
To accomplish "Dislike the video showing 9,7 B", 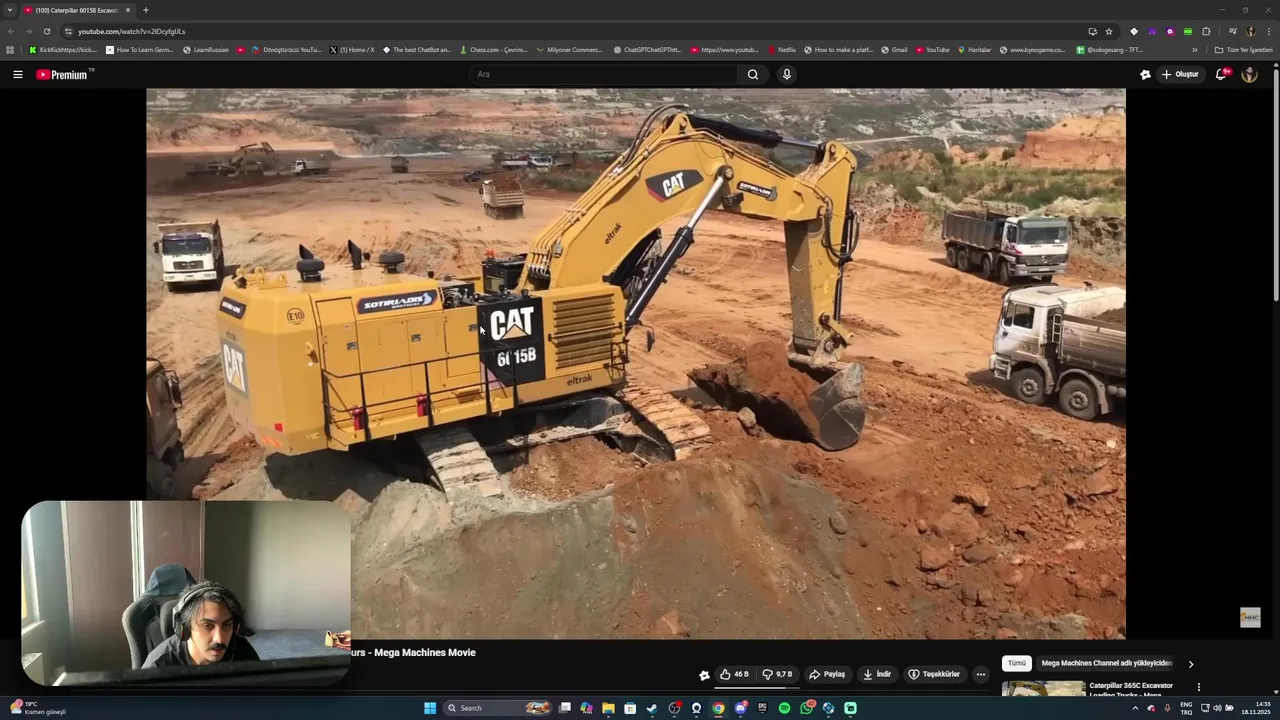I will [777, 674].
